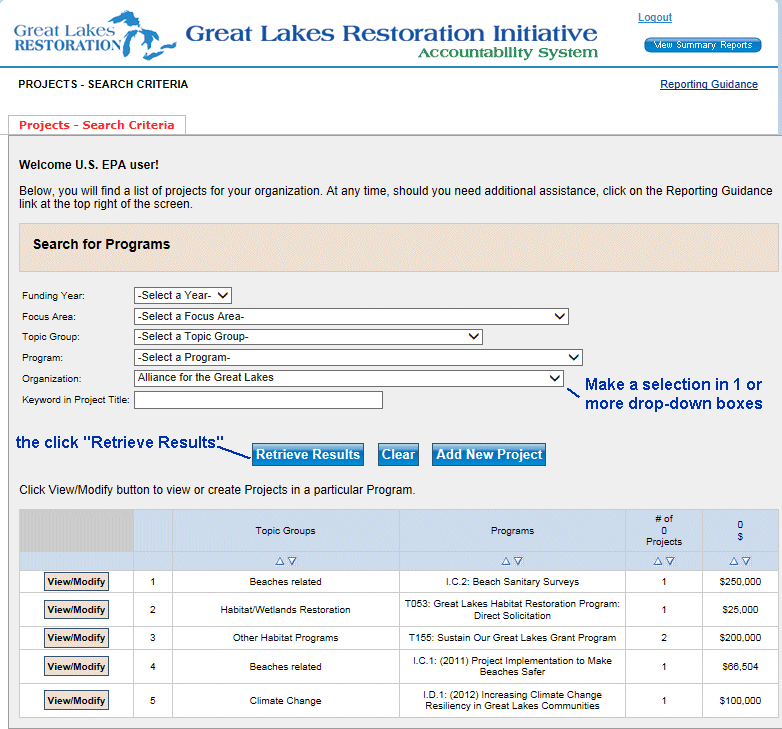Click the 'T053: Great Lakes Habitat Restoration Program' cell

(512, 609)
